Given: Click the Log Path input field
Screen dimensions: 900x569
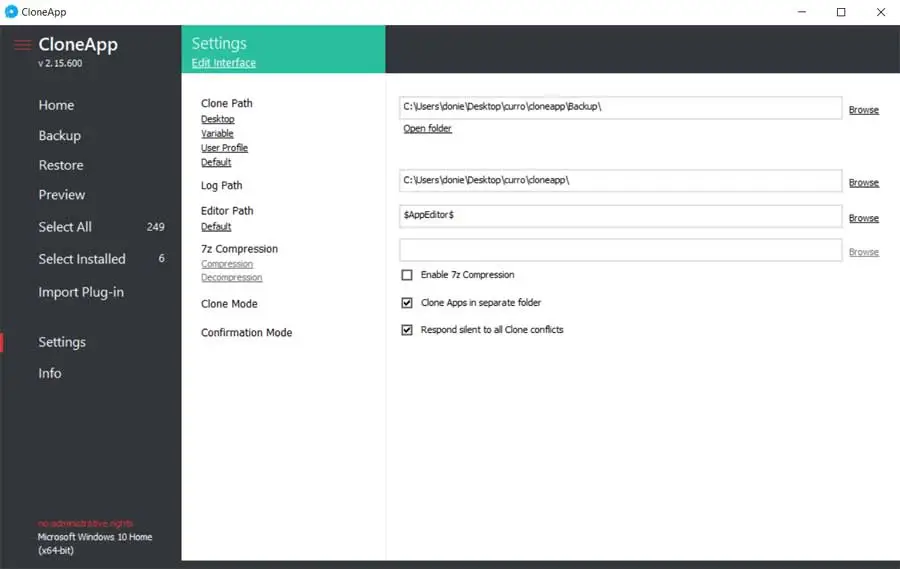Looking at the screenshot, I should pos(620,180).
